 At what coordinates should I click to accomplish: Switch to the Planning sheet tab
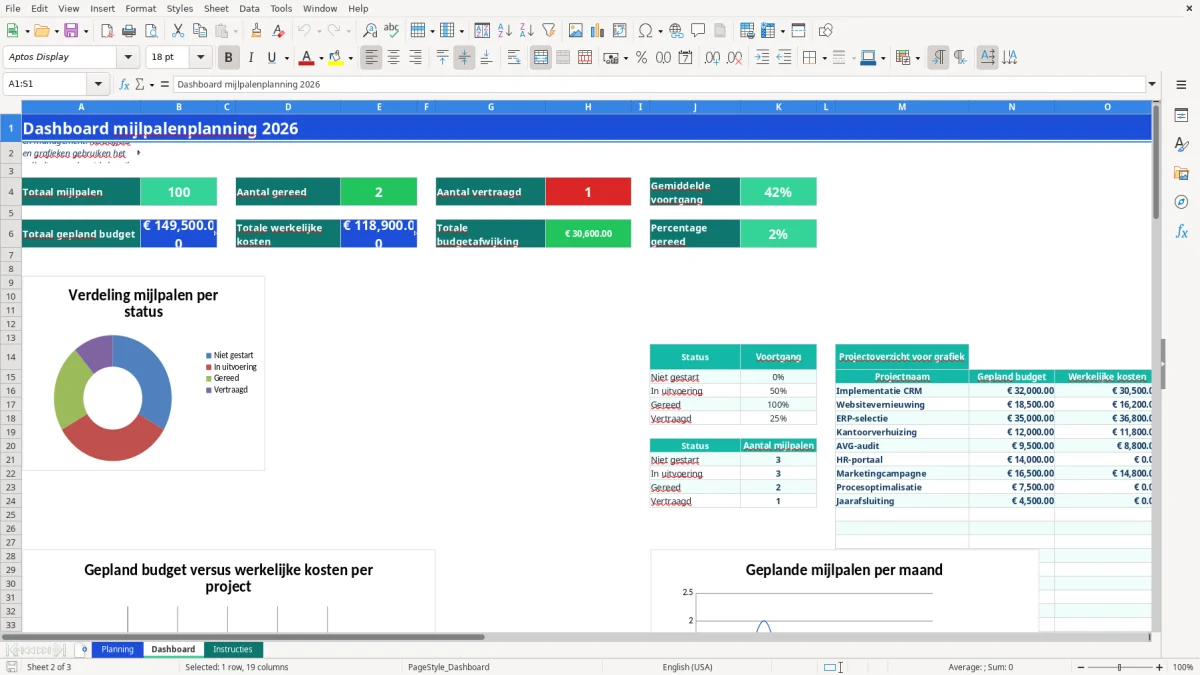pyautogui.click(x=117, y=649)
